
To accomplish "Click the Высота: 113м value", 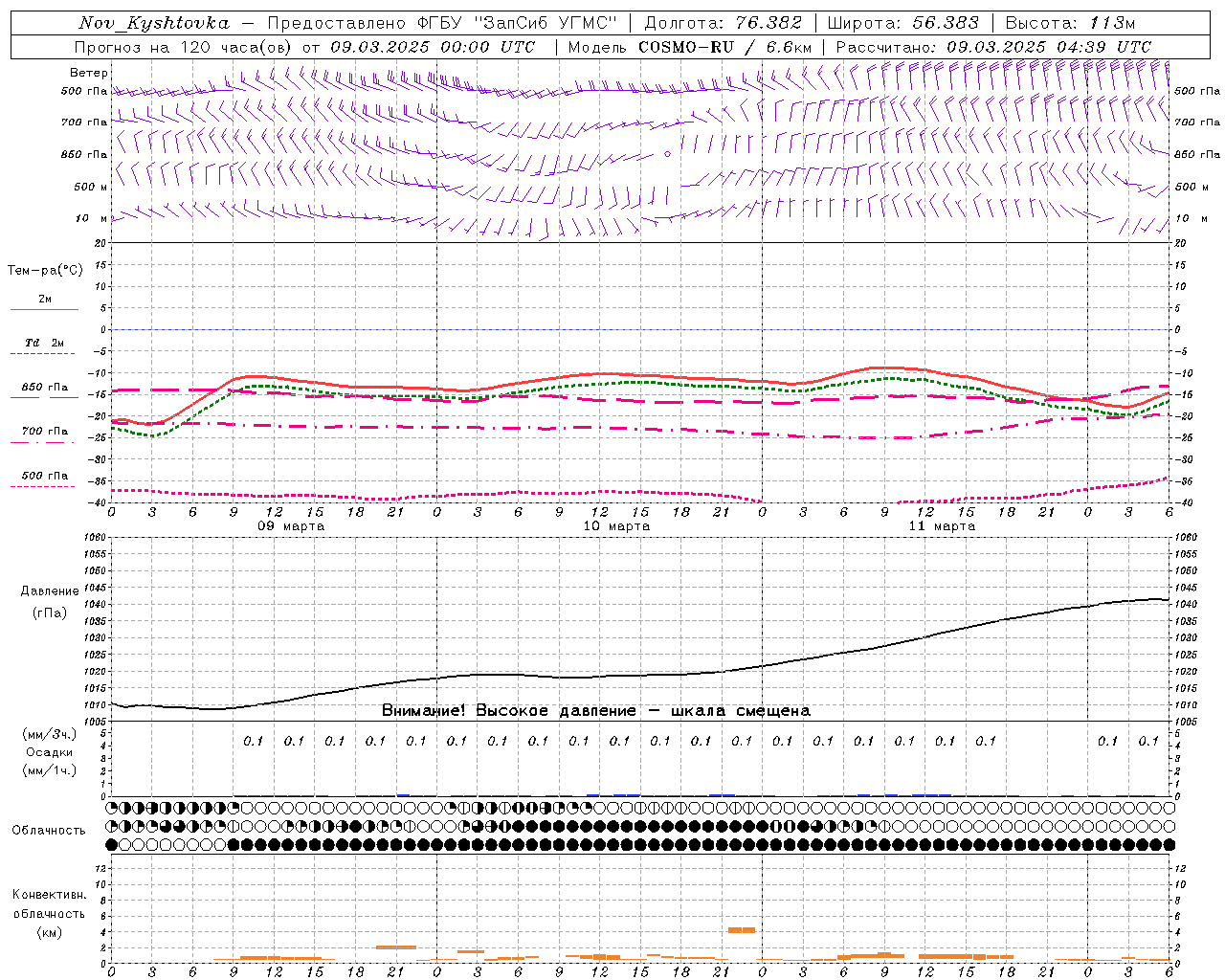I will pyautogui.click(x=1069, y=23).
